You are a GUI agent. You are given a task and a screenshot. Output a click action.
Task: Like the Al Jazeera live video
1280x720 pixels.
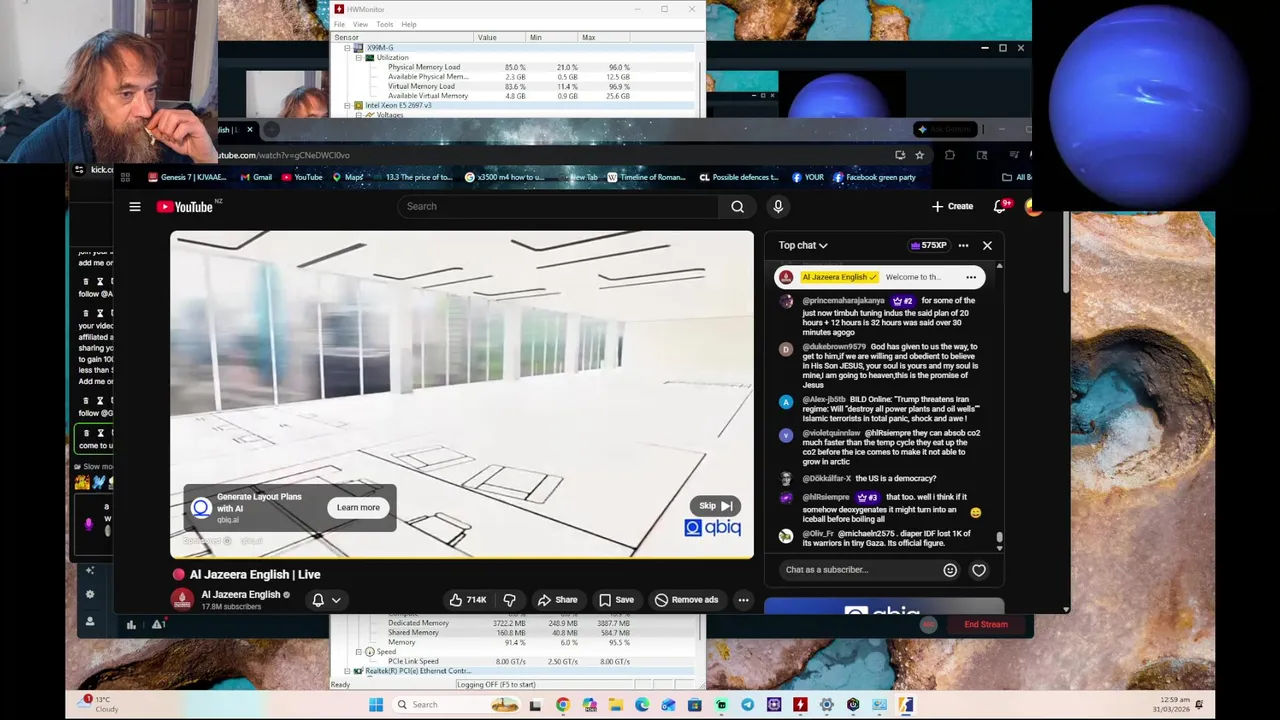[x=467, y=600]
